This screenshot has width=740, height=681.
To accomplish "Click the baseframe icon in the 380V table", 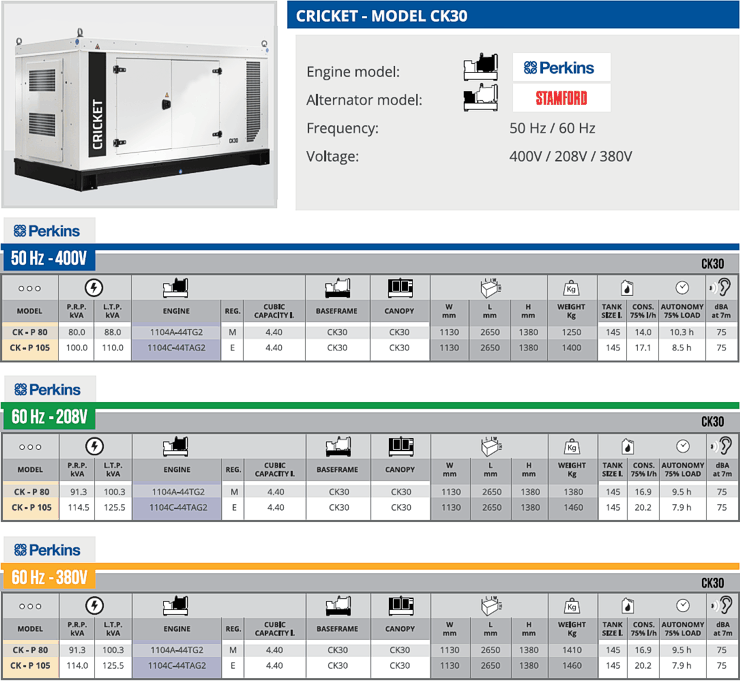I will point(338,605).
